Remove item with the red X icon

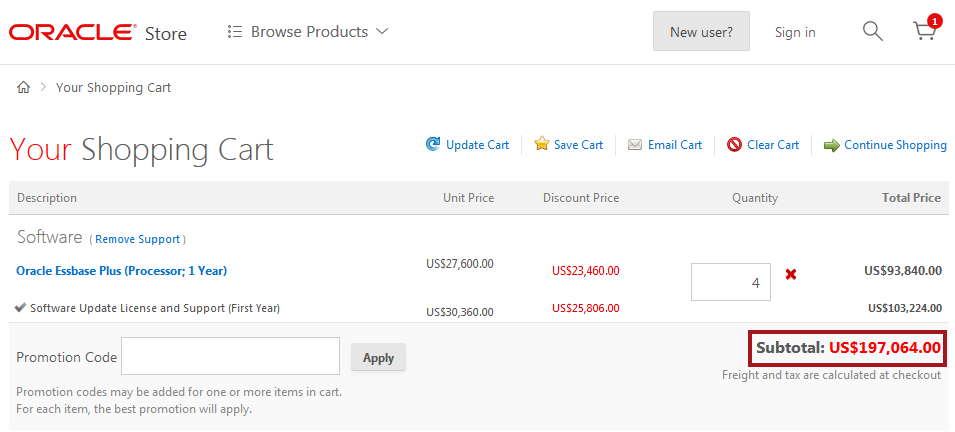pos(791,275)
